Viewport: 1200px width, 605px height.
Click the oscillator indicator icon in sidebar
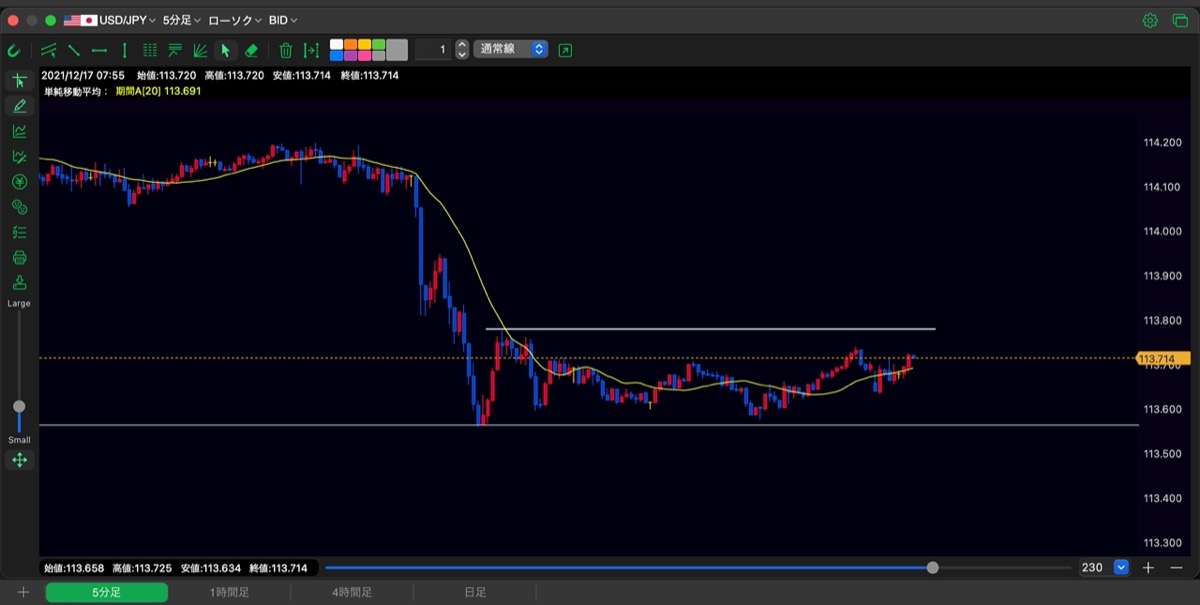(x=19, y=156)
